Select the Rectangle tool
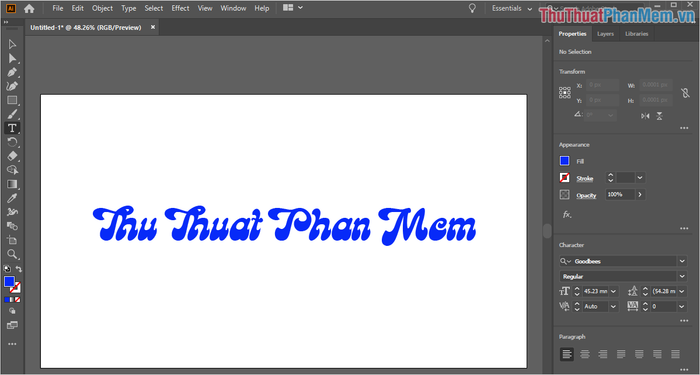Viewport: 700px width, 375px height. (12, 100)
